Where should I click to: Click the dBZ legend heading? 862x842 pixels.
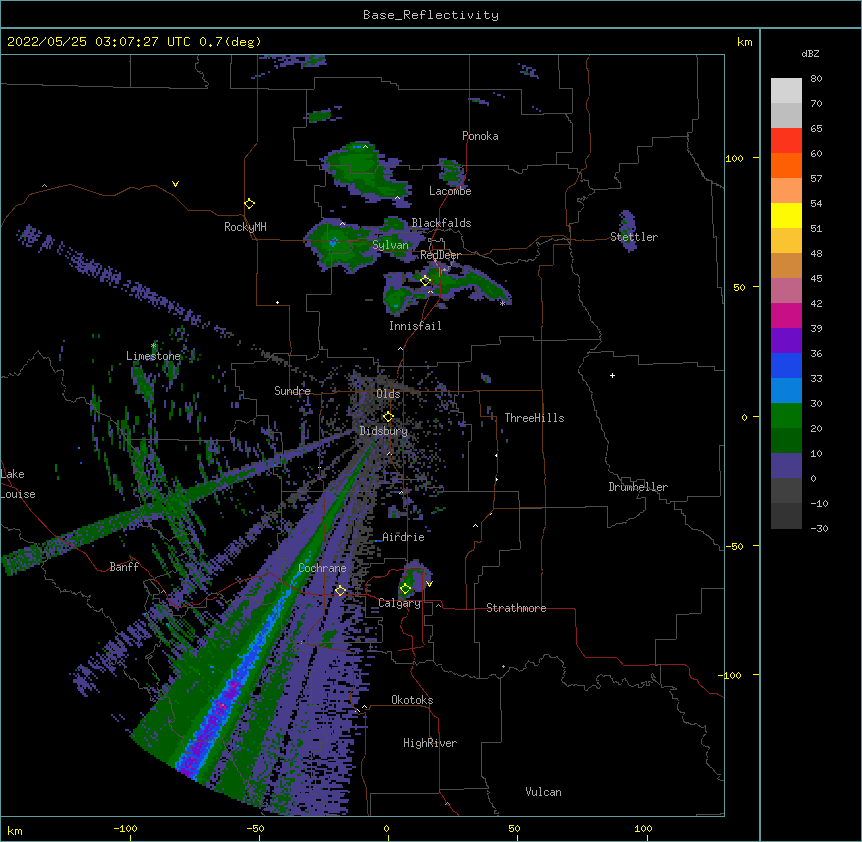(x=810, y=53)
